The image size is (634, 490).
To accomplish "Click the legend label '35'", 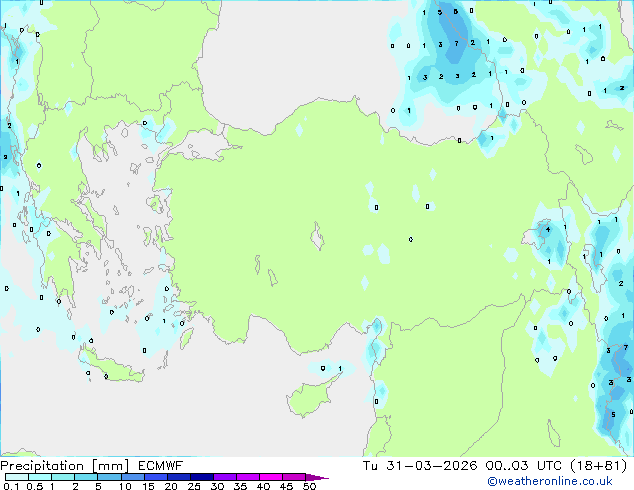I will (240, 486).
